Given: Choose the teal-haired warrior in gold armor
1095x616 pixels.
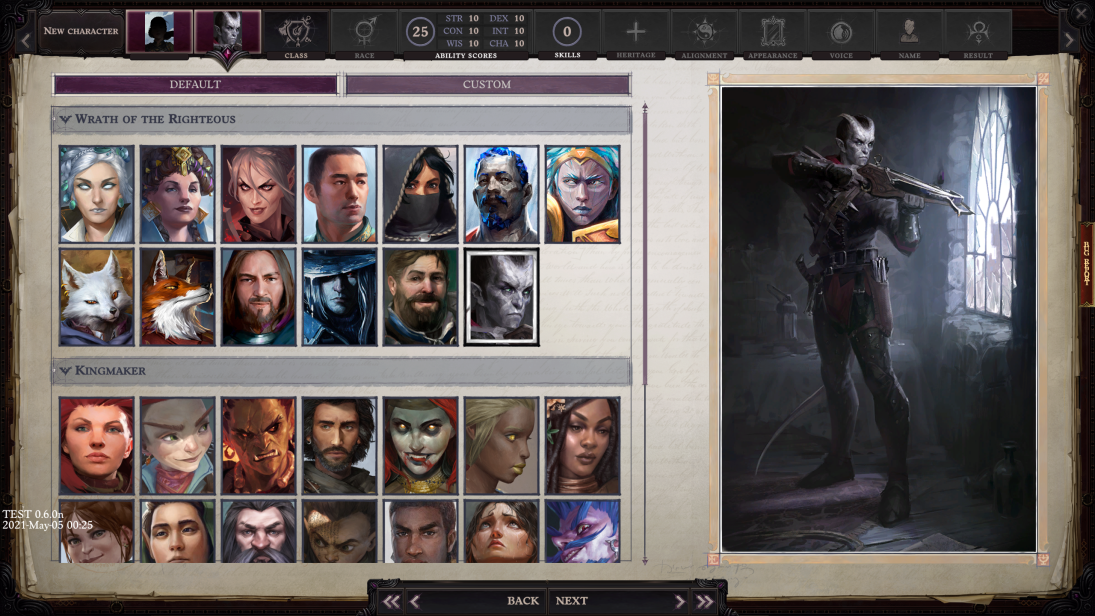Looking at the screenshot, I should pos(582,194).
